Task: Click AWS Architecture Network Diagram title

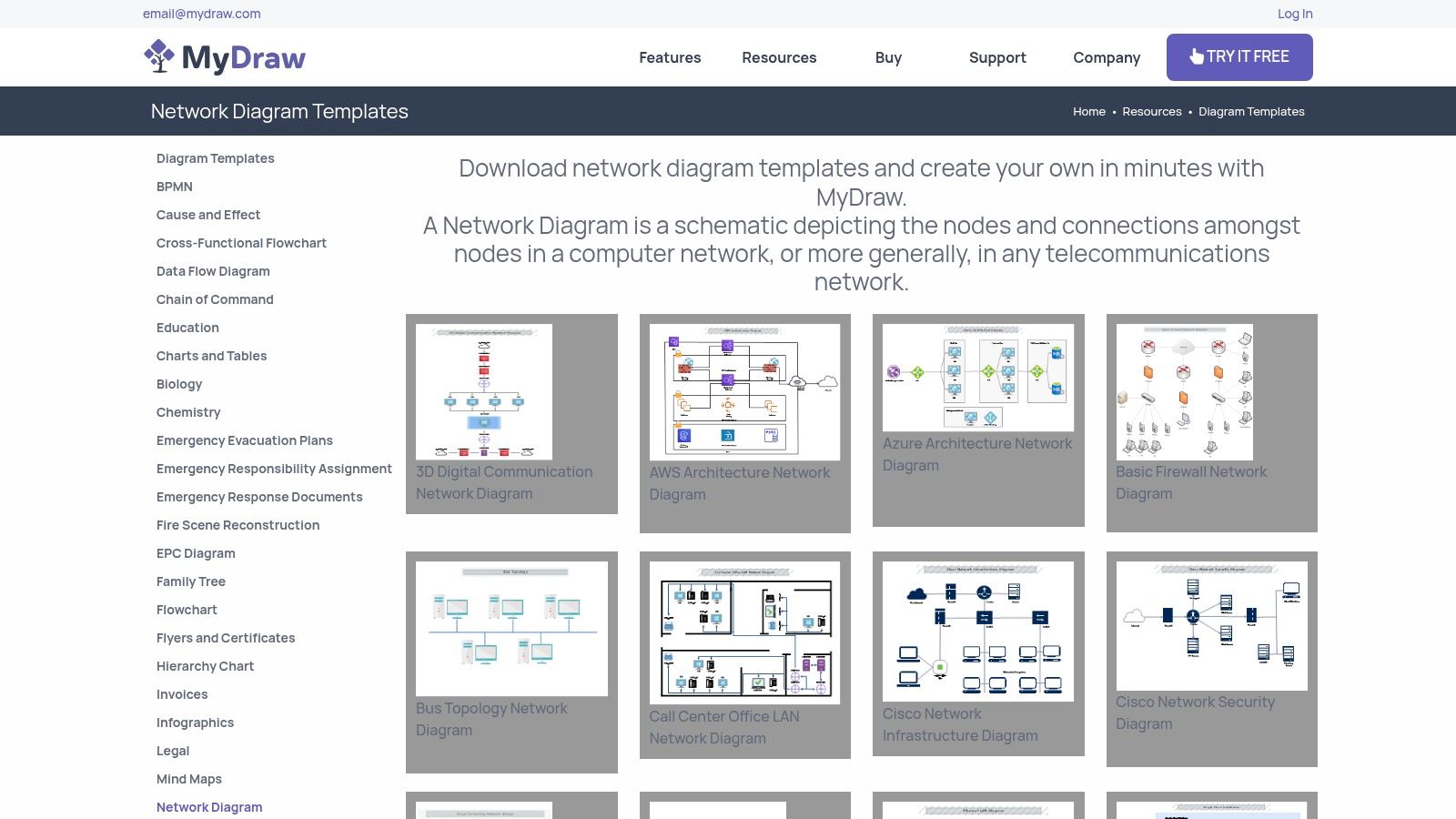Action: pos(740,484)
